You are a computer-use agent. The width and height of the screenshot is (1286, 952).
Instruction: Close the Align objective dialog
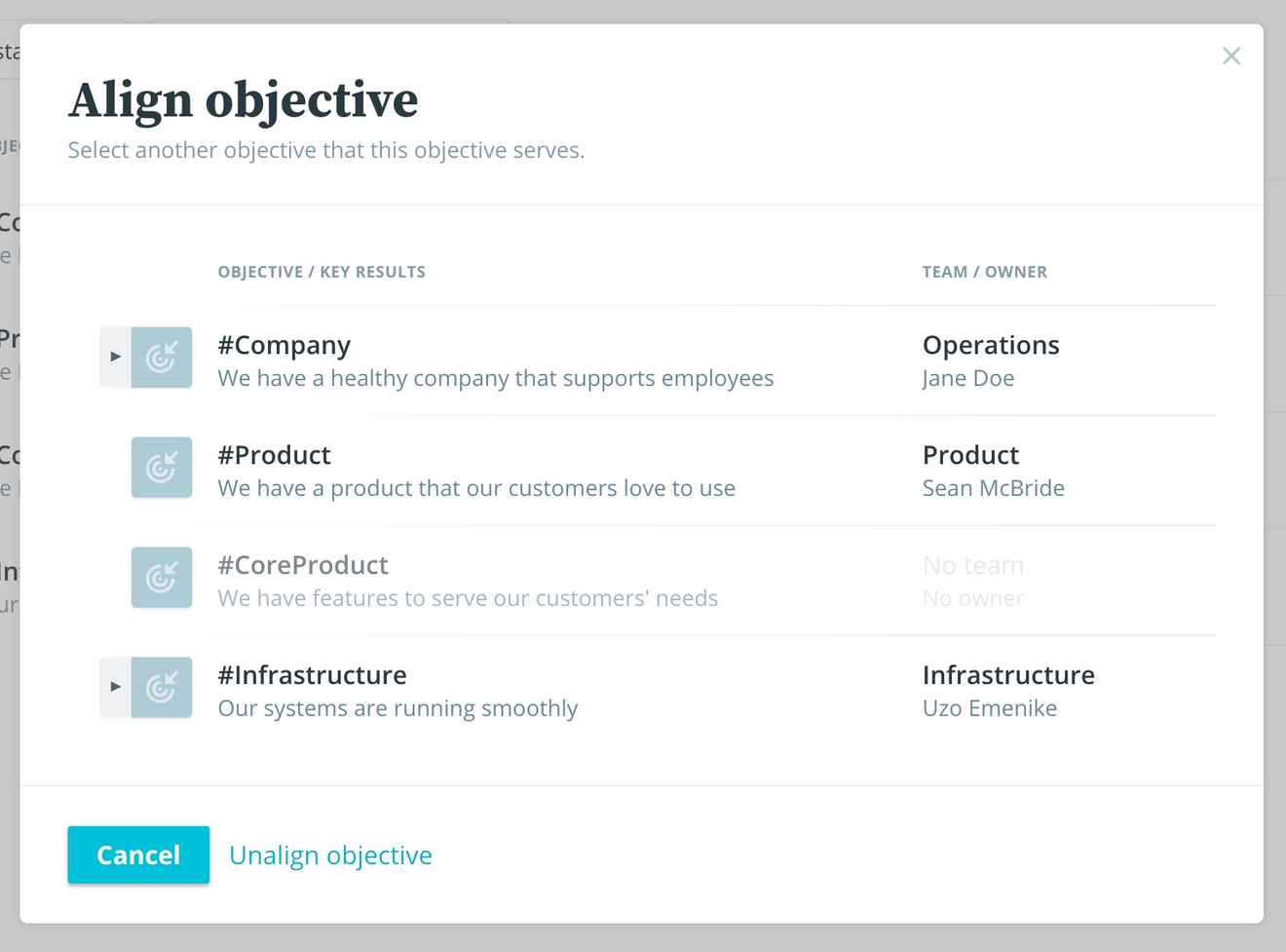1231,57
